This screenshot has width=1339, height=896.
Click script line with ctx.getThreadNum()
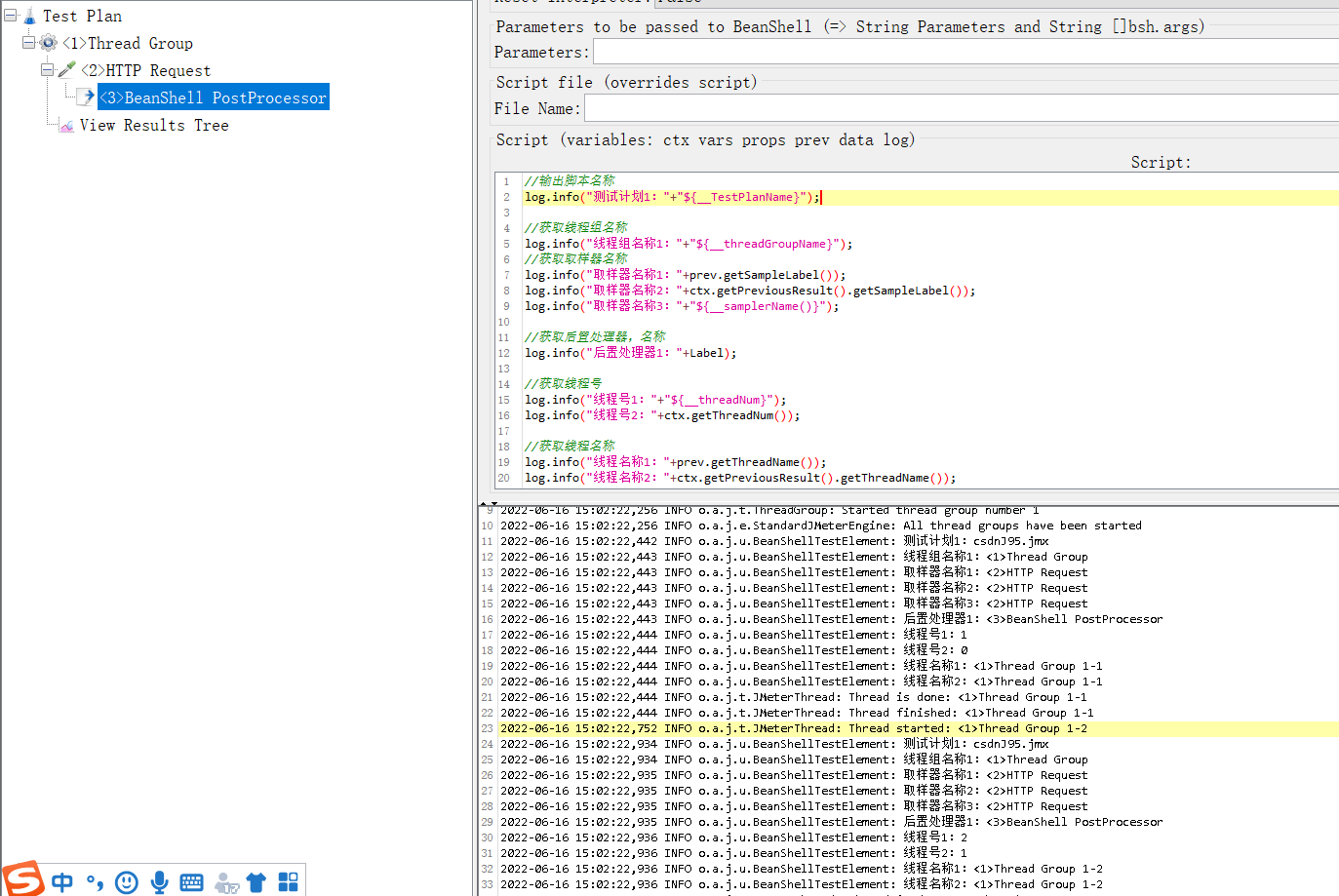[x=662, y=415]
